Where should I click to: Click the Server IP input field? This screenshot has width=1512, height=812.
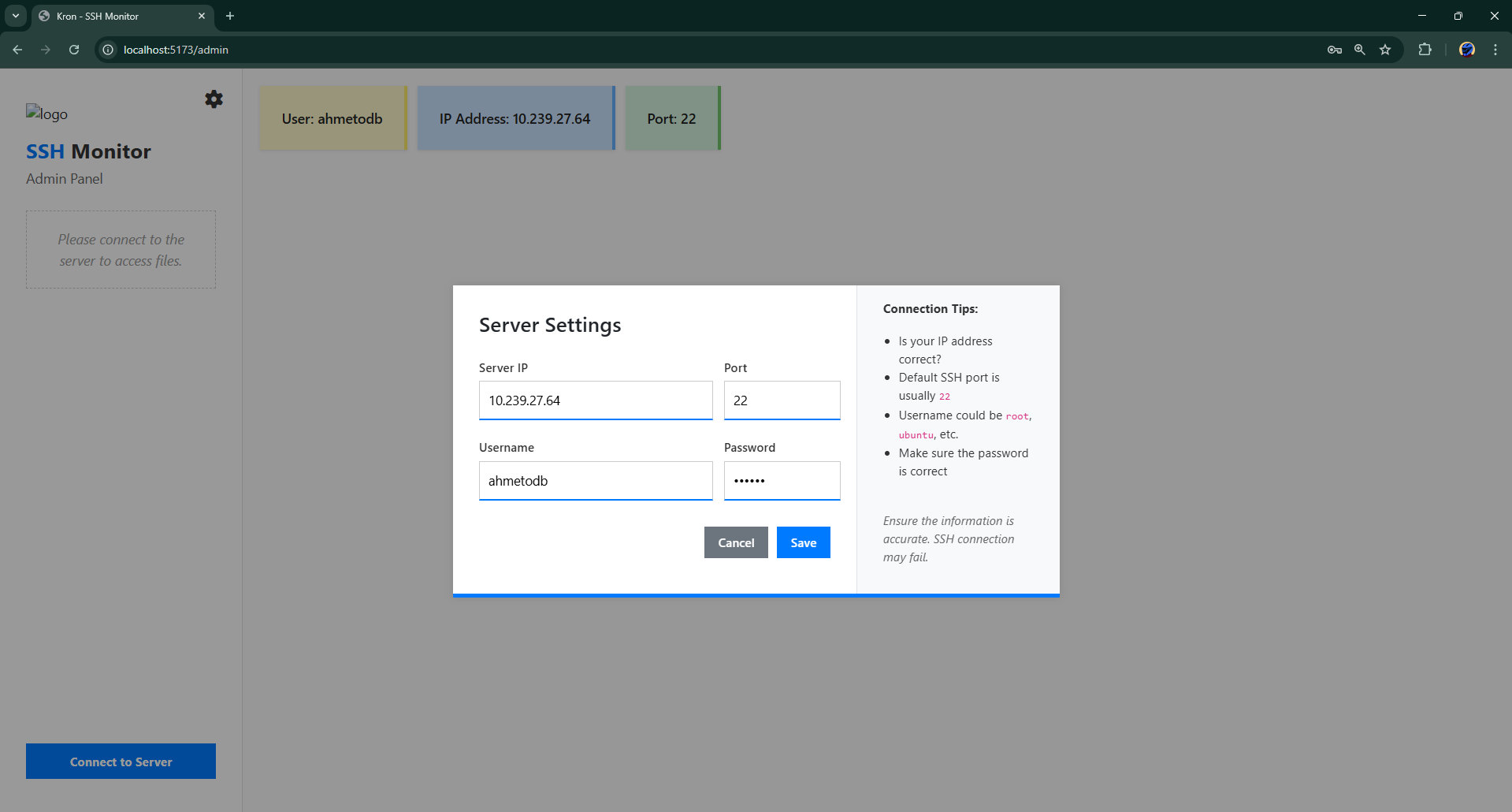tap(595, 400)
